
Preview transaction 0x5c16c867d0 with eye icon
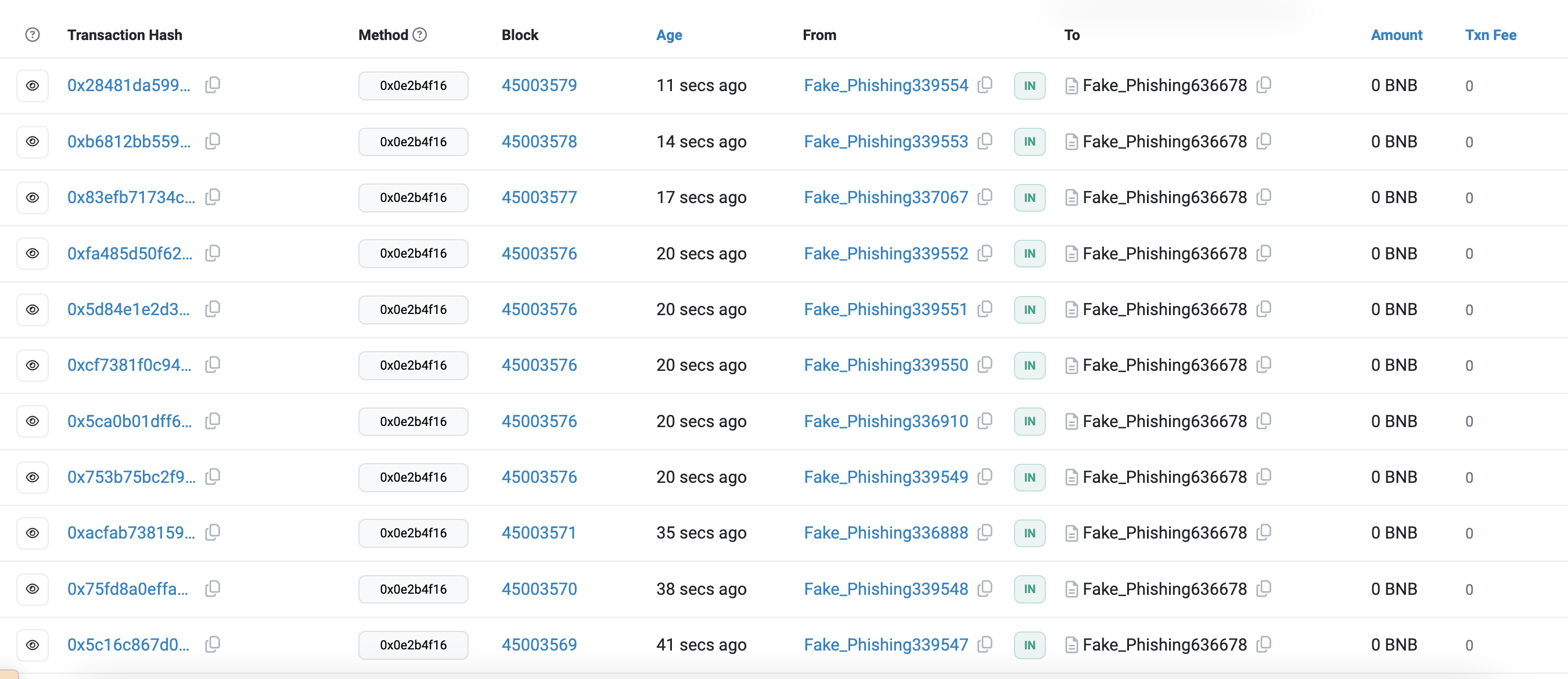click(x=33, y=645)
